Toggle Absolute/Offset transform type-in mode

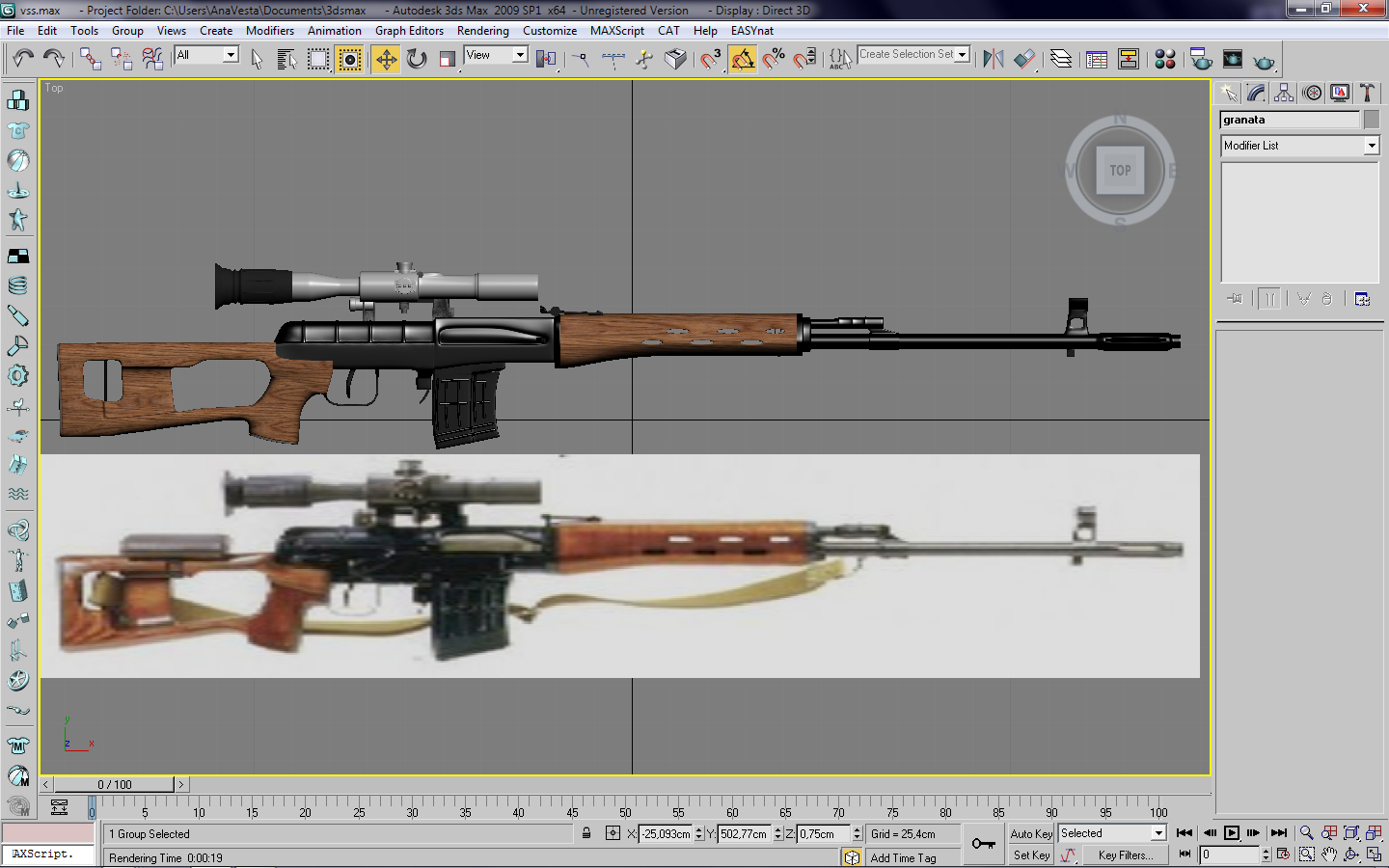pos(613,833)
